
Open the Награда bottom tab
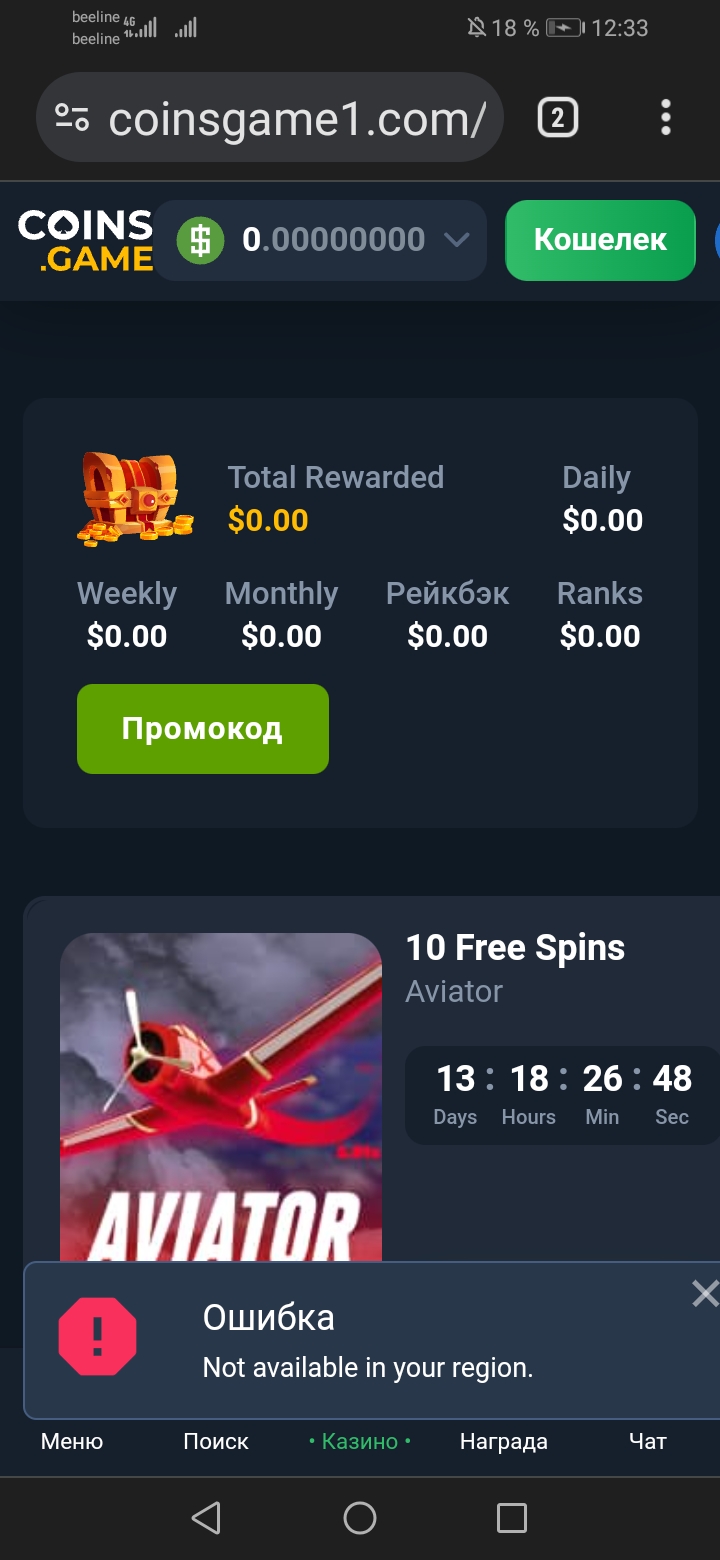tap(504, 1441)
